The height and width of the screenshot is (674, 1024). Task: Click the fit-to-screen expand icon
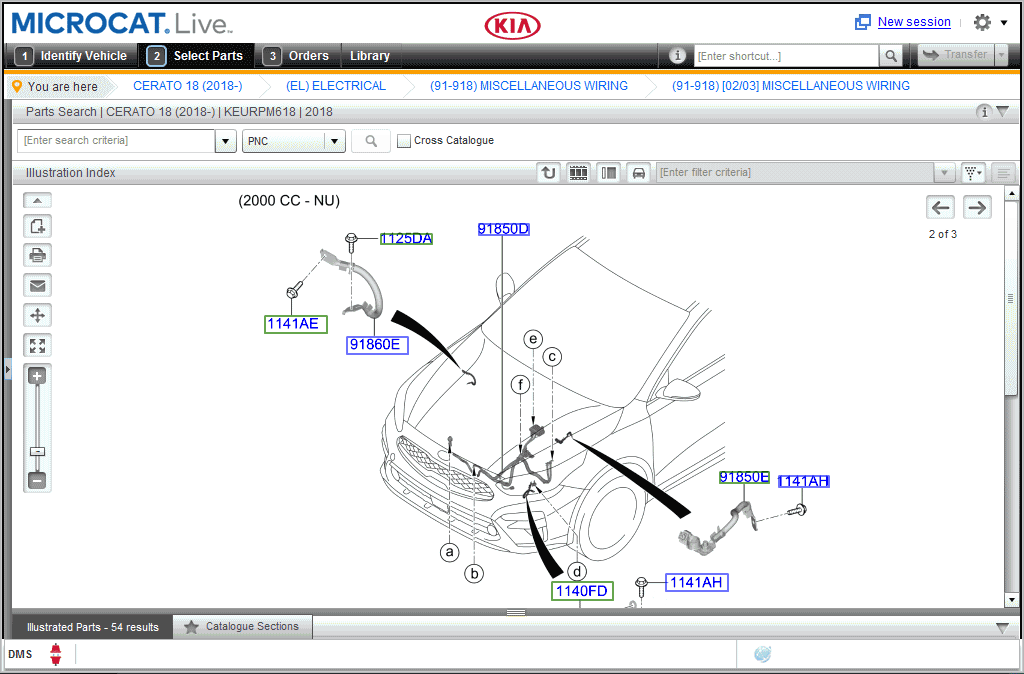click(x=38, y=346)
